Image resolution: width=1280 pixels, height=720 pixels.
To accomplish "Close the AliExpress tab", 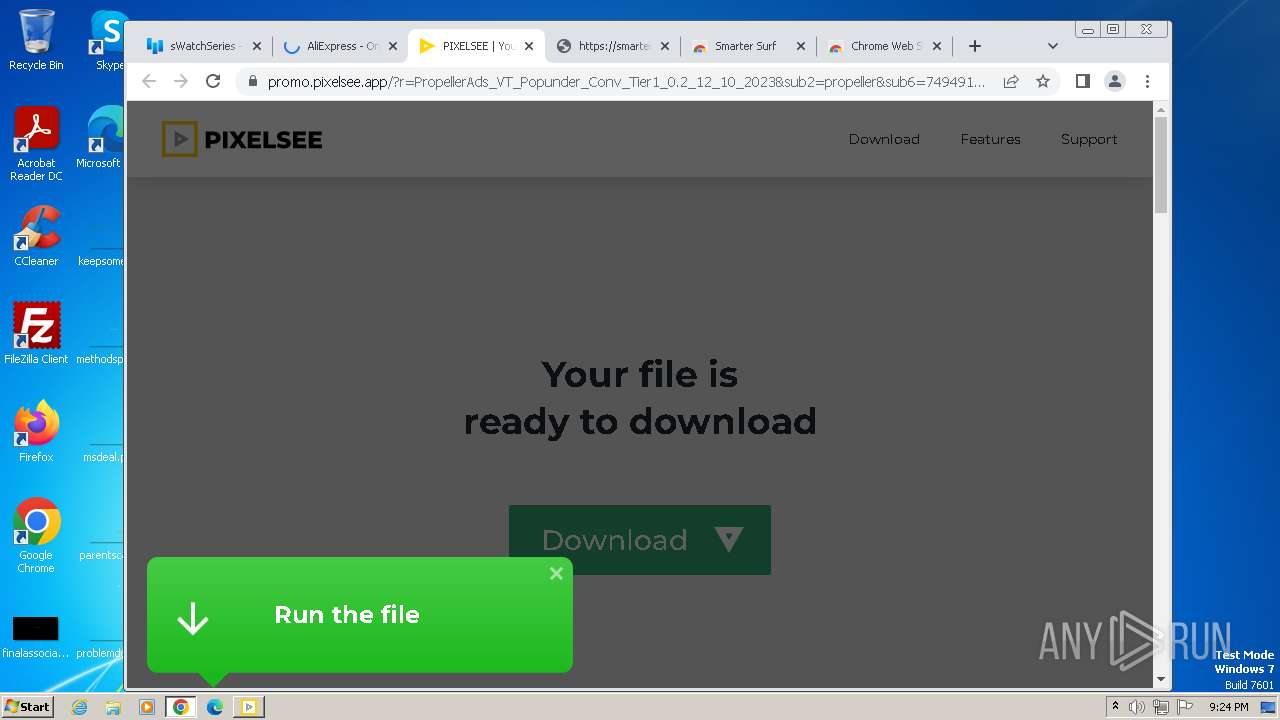I will click(x=393, y=46).
